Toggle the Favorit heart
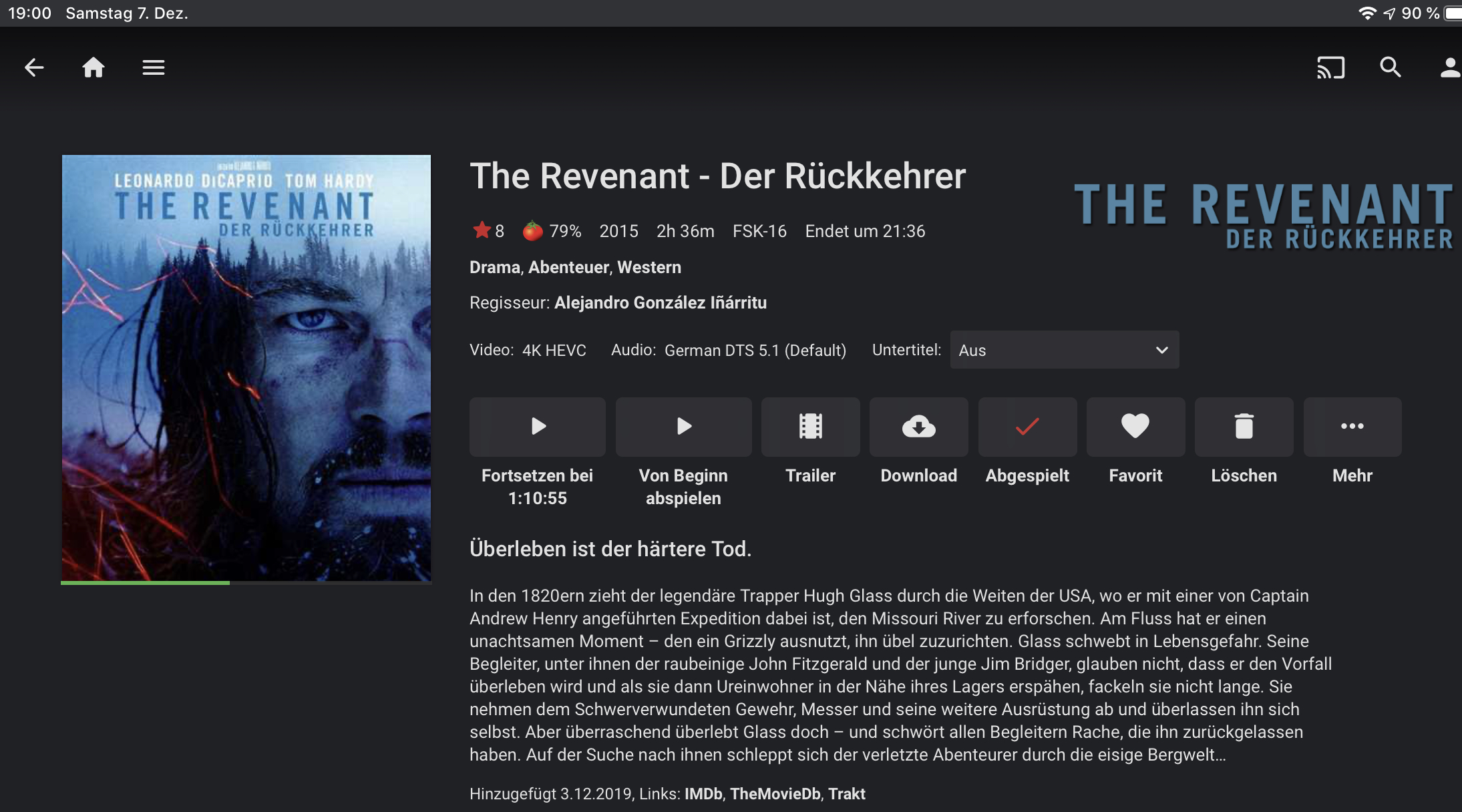 (1135, 427)
